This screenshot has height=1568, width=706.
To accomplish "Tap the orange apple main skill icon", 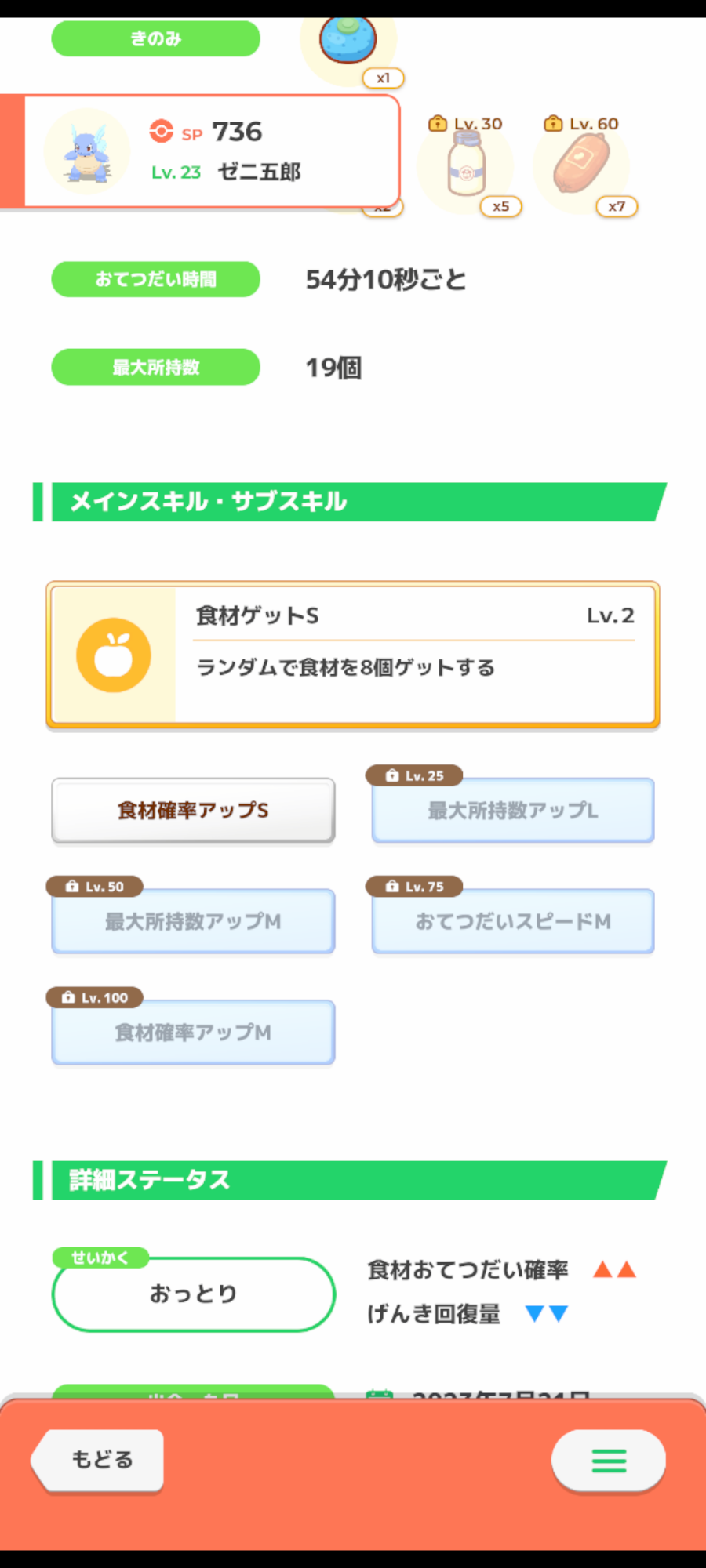I will click(114, 655).
